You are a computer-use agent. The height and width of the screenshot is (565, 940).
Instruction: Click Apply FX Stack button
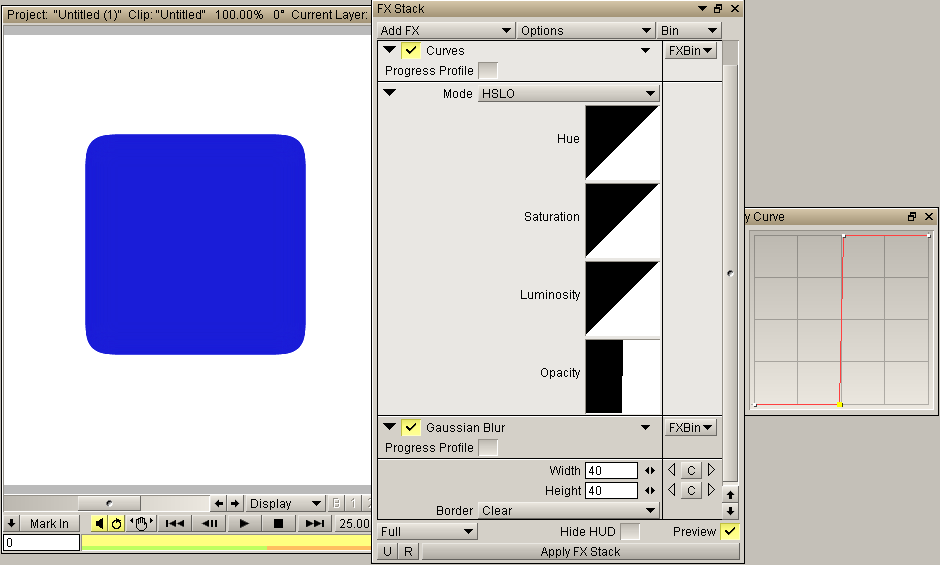580,552
